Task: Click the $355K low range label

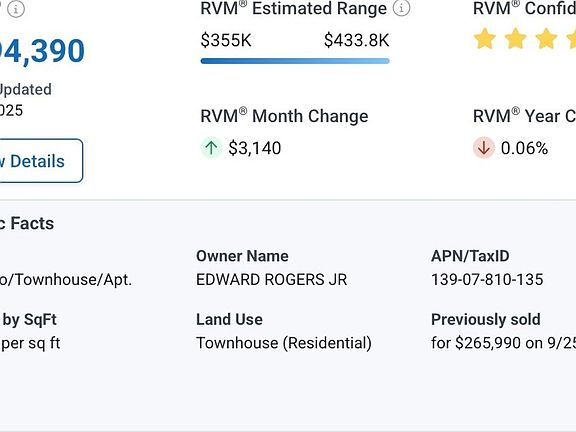Action: [x=226, y=40]
